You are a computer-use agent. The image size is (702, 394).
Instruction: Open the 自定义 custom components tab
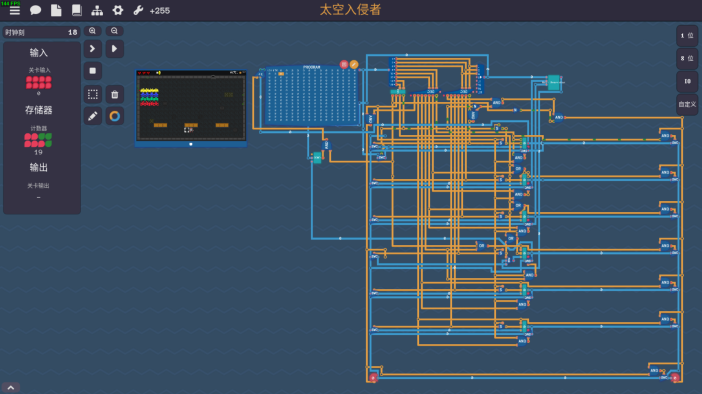coord(687,104)
